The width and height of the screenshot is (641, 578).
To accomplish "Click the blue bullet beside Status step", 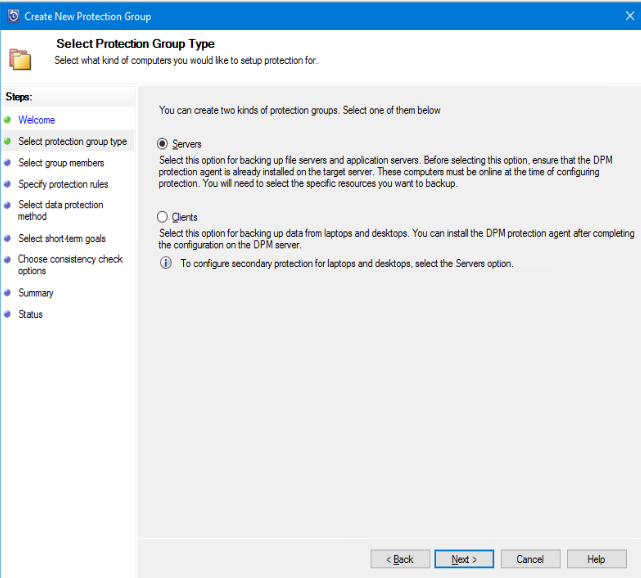I will pos(8,314).
